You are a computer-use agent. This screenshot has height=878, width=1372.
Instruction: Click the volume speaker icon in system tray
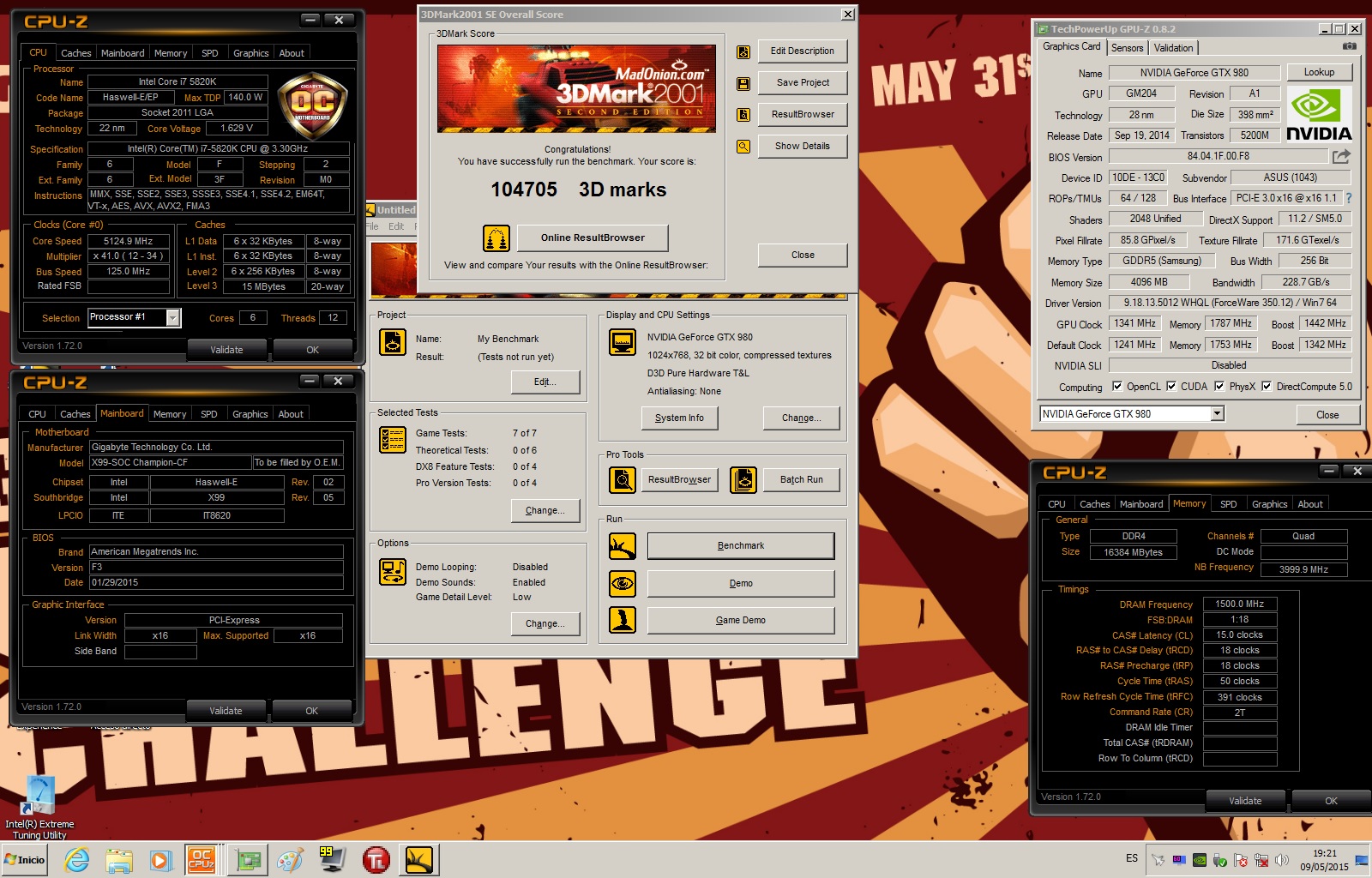click(1282, 860)
